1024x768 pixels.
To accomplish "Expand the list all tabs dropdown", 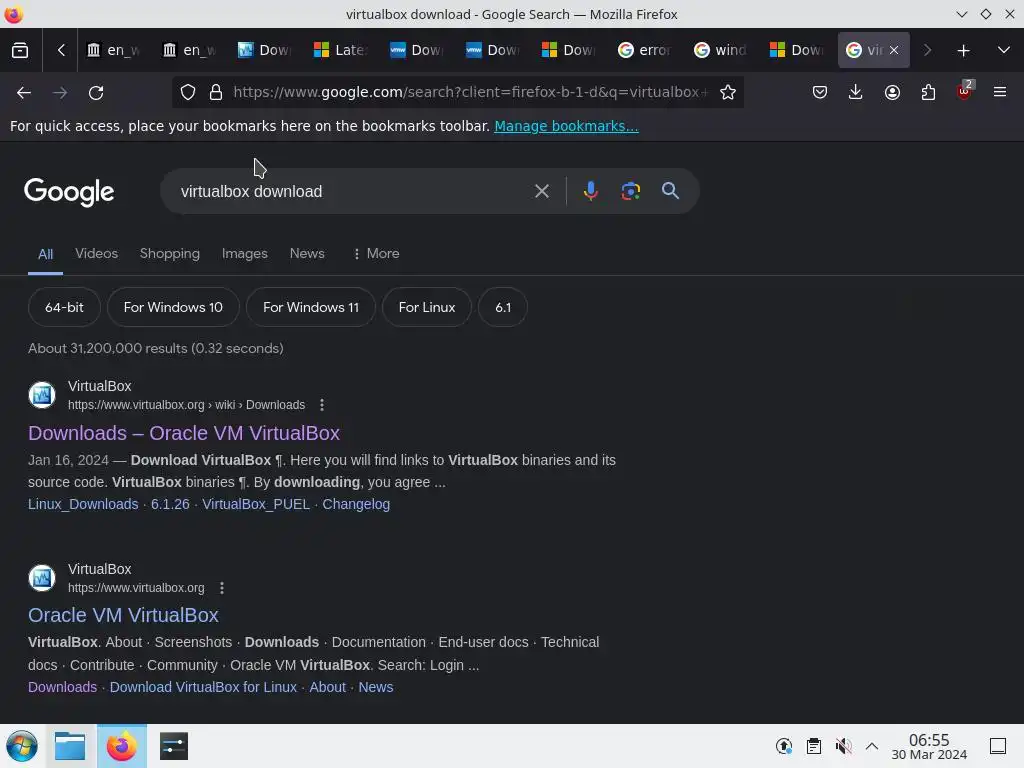I will point(1004,50).
